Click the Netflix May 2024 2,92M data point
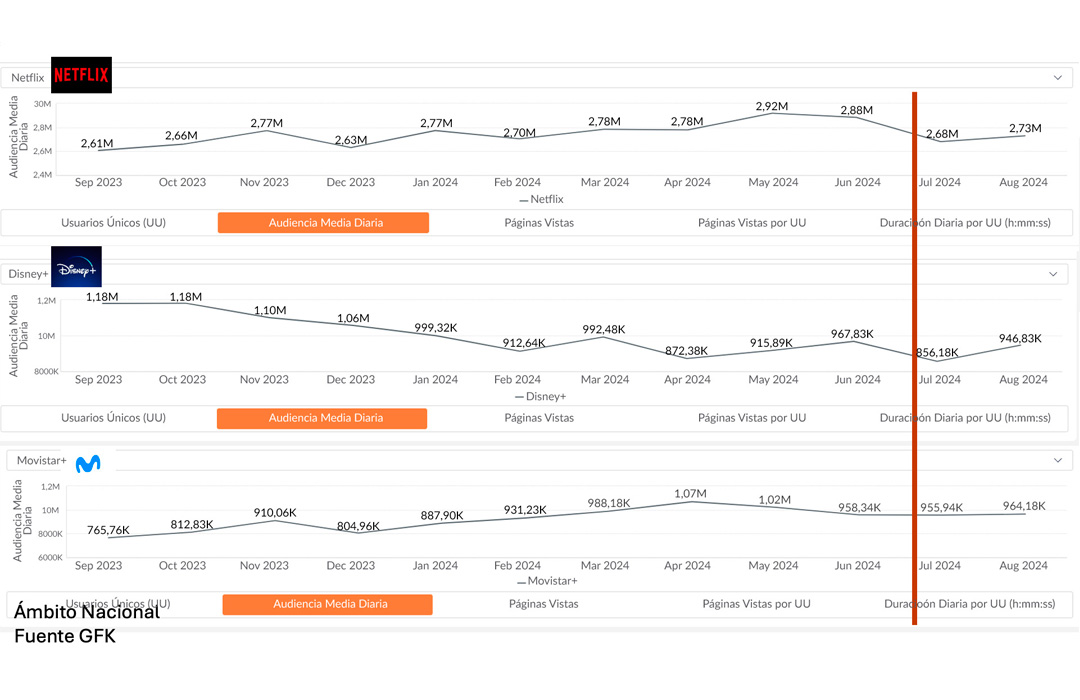Viewport: 1080px width, 700px height. point(771,113)
